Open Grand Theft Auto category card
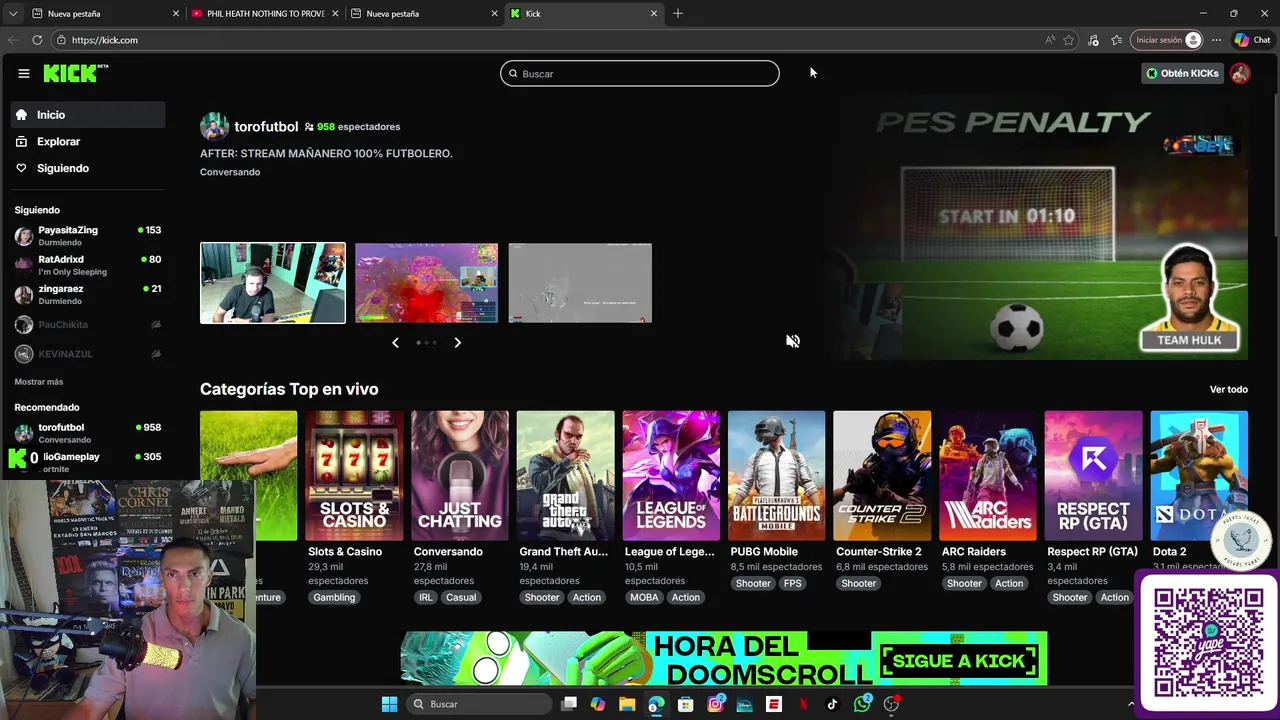The height and width of the screenshot is (720, 1280). pyautogui.click(x=565, y=476)
